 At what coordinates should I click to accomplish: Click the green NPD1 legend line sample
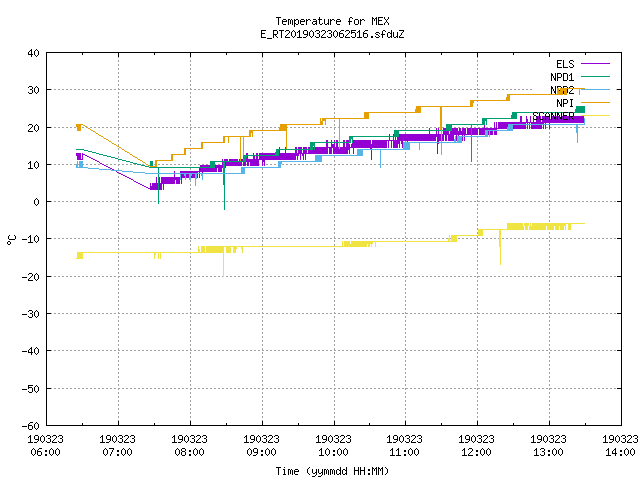pos(595,76)
